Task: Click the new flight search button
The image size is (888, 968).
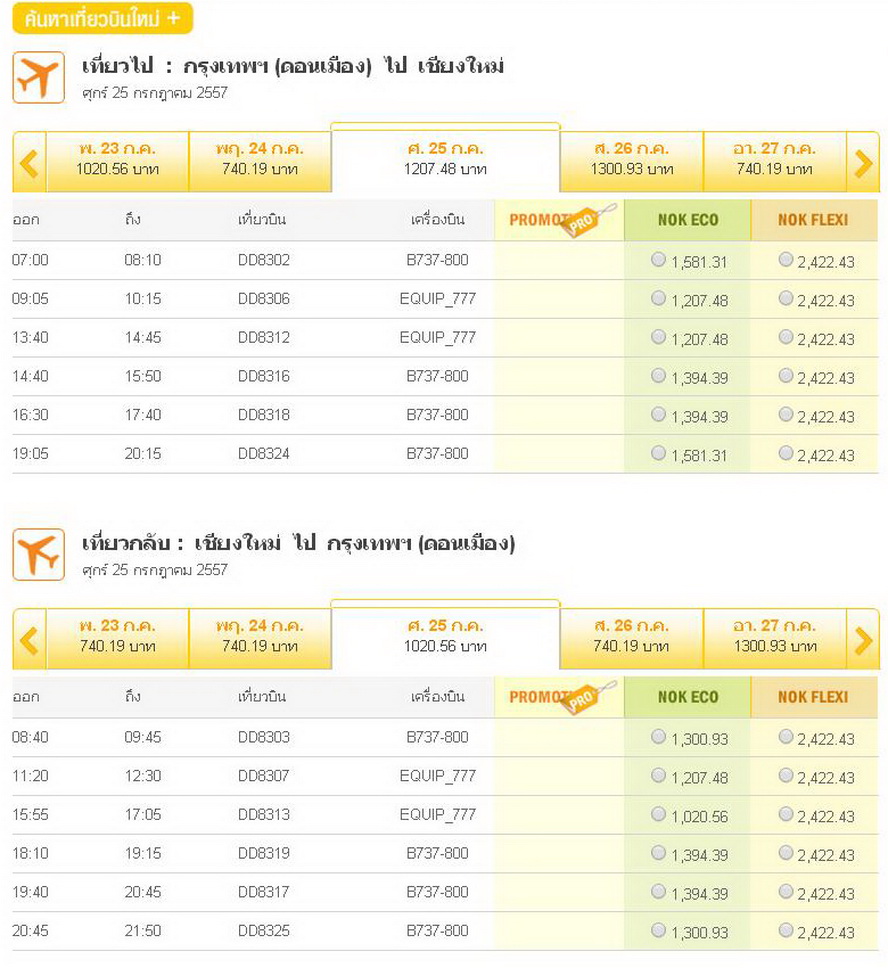Action: point(103,19)
